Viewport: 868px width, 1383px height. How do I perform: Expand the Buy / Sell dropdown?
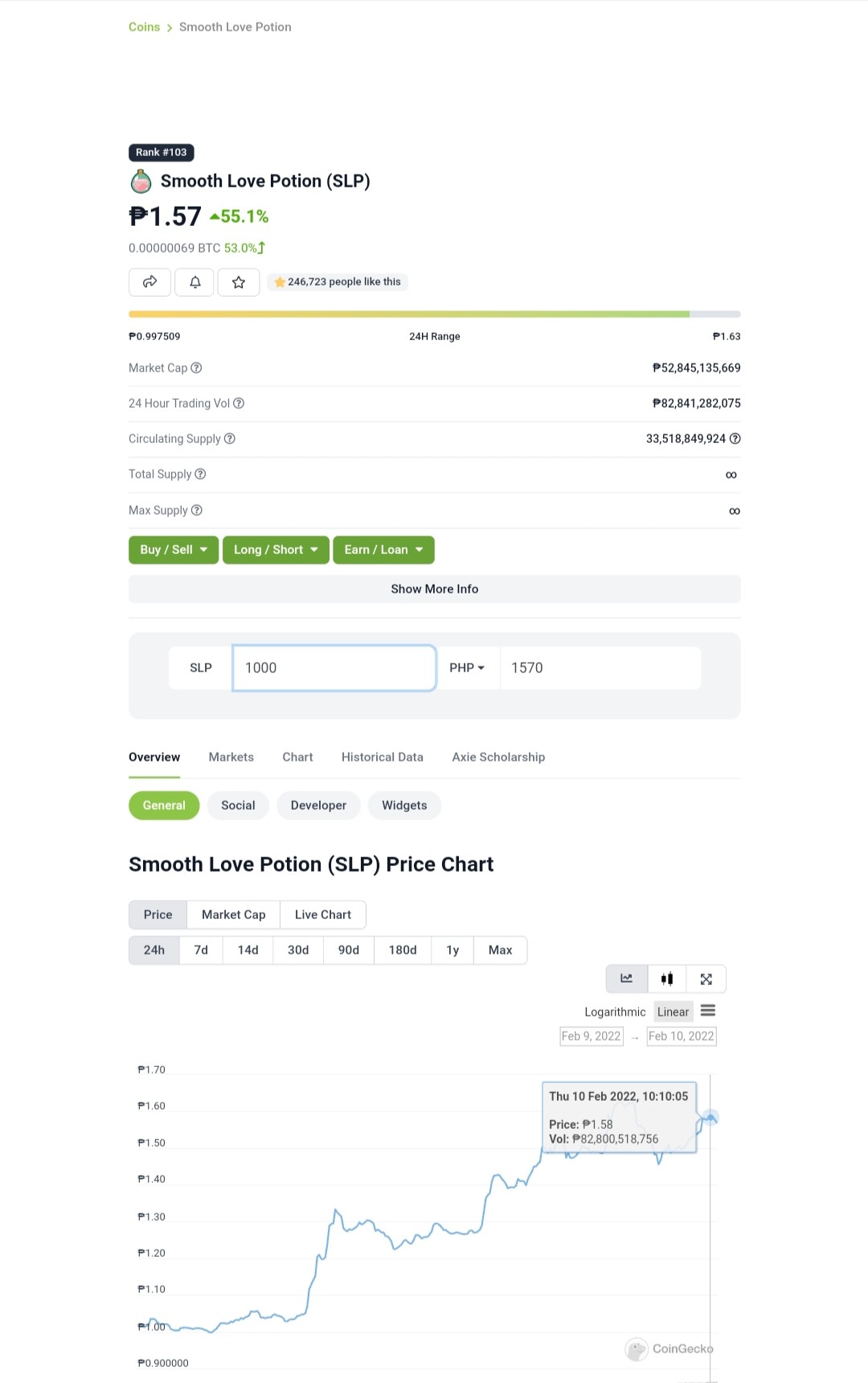tap(174, 550)
